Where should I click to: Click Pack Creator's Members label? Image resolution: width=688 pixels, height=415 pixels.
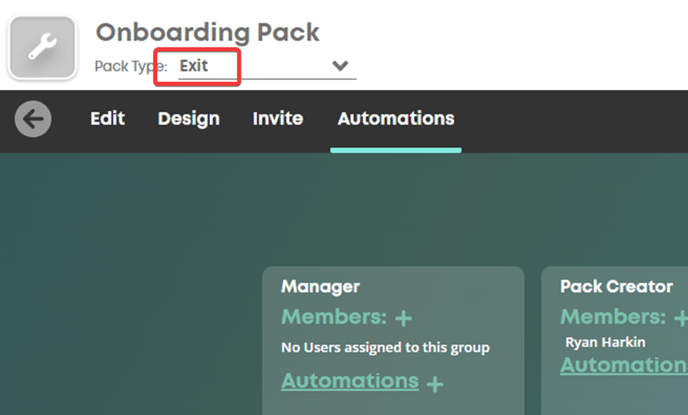coord(613,317)
